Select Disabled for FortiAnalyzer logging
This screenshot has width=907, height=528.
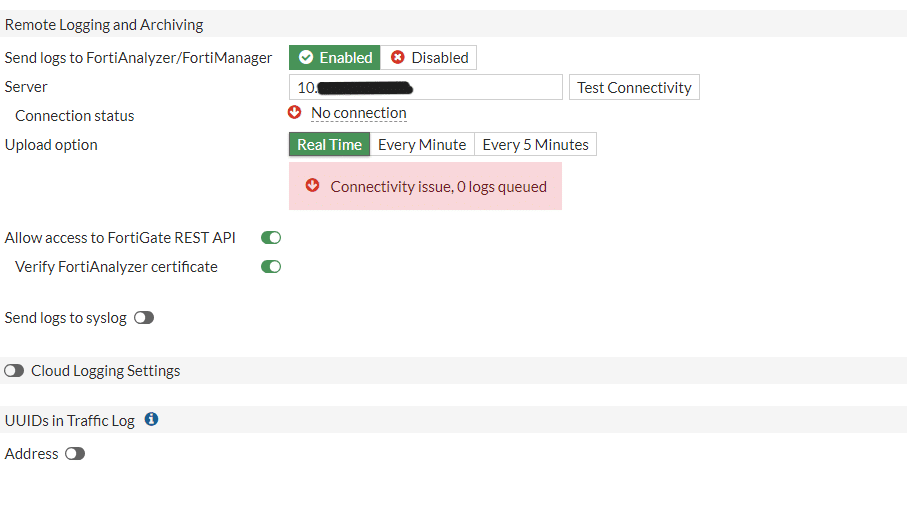429,58
